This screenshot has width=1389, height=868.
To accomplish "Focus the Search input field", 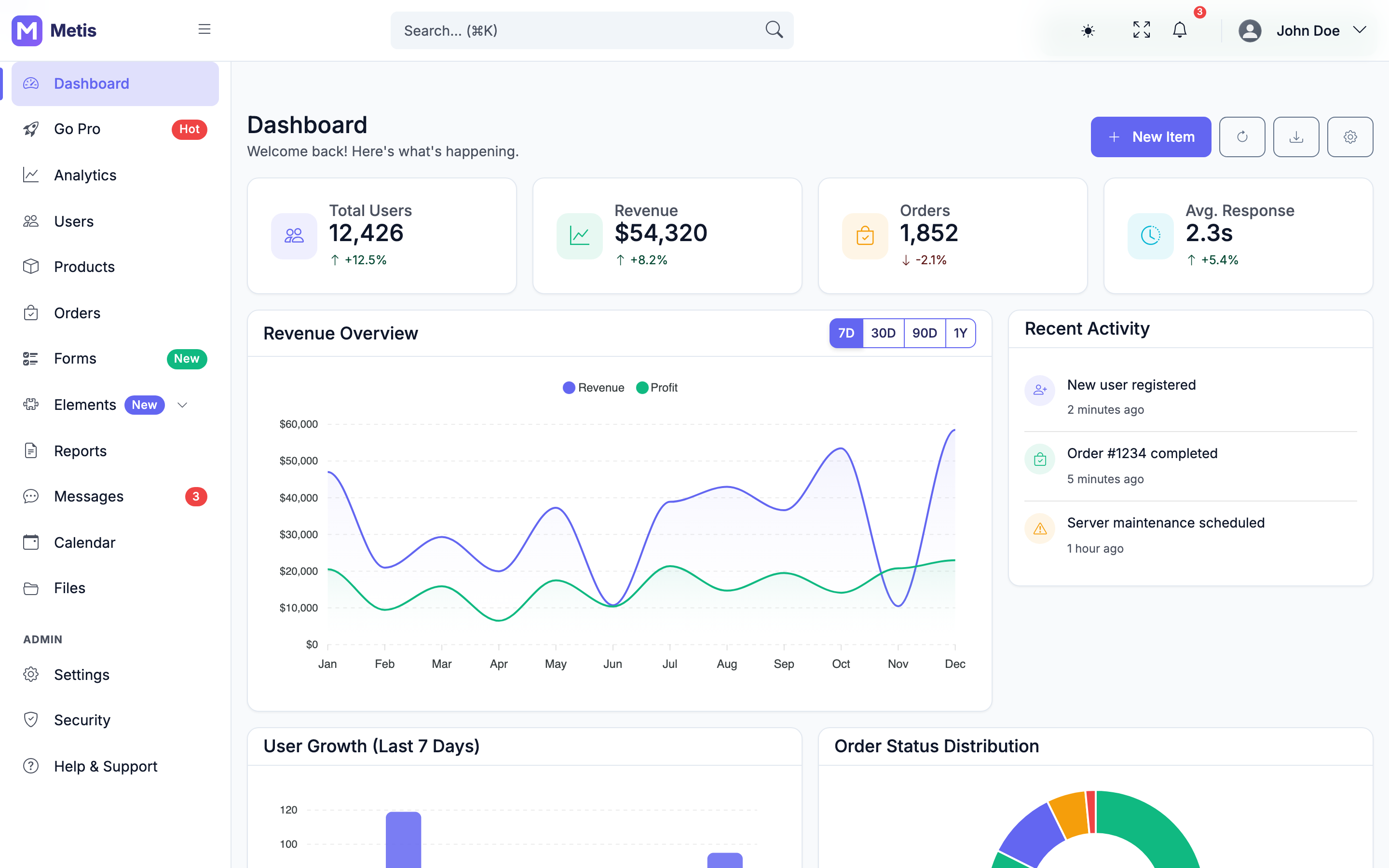I will point(592,30).
